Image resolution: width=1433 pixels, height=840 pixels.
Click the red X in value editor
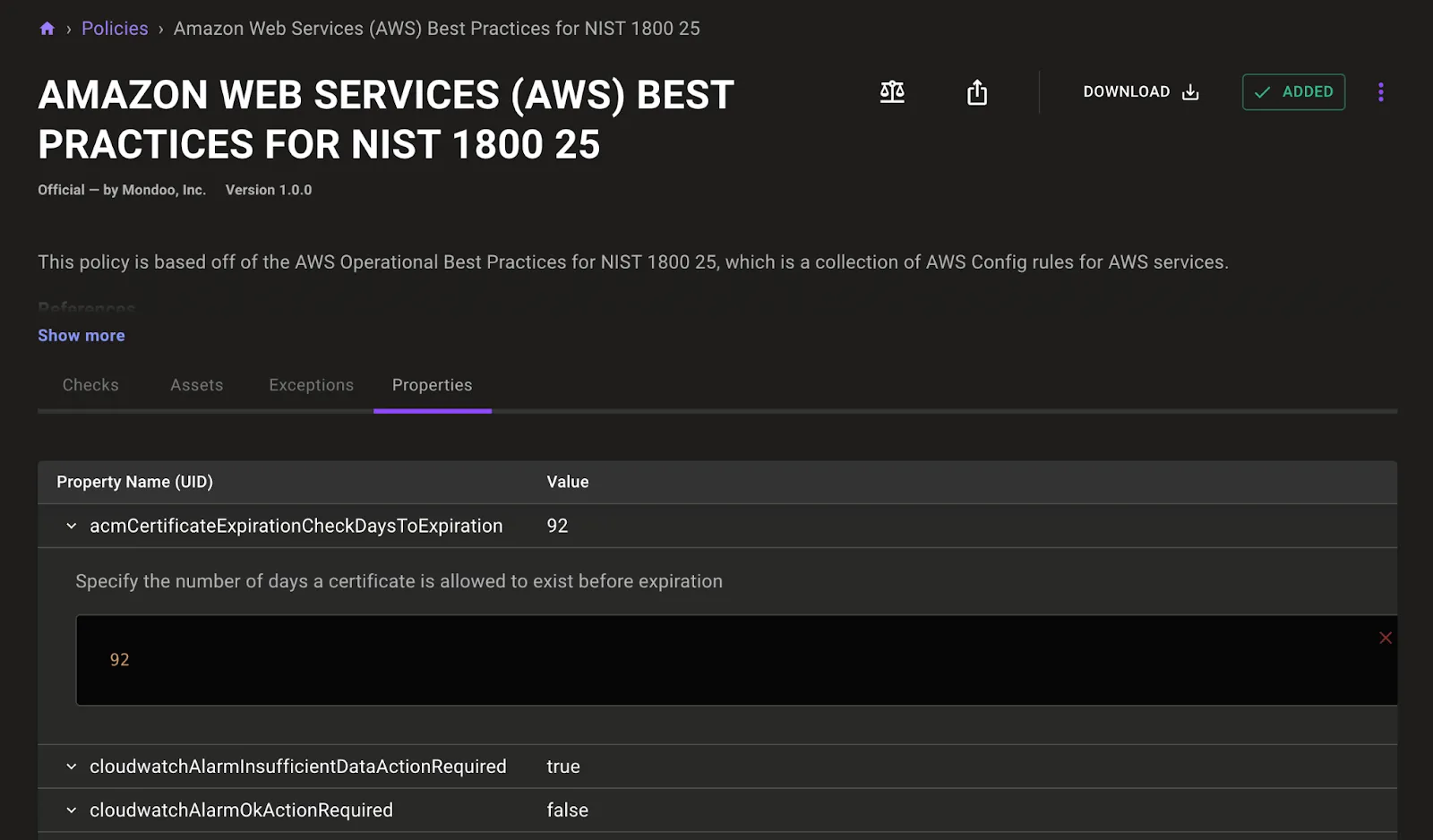(1386, 638)
